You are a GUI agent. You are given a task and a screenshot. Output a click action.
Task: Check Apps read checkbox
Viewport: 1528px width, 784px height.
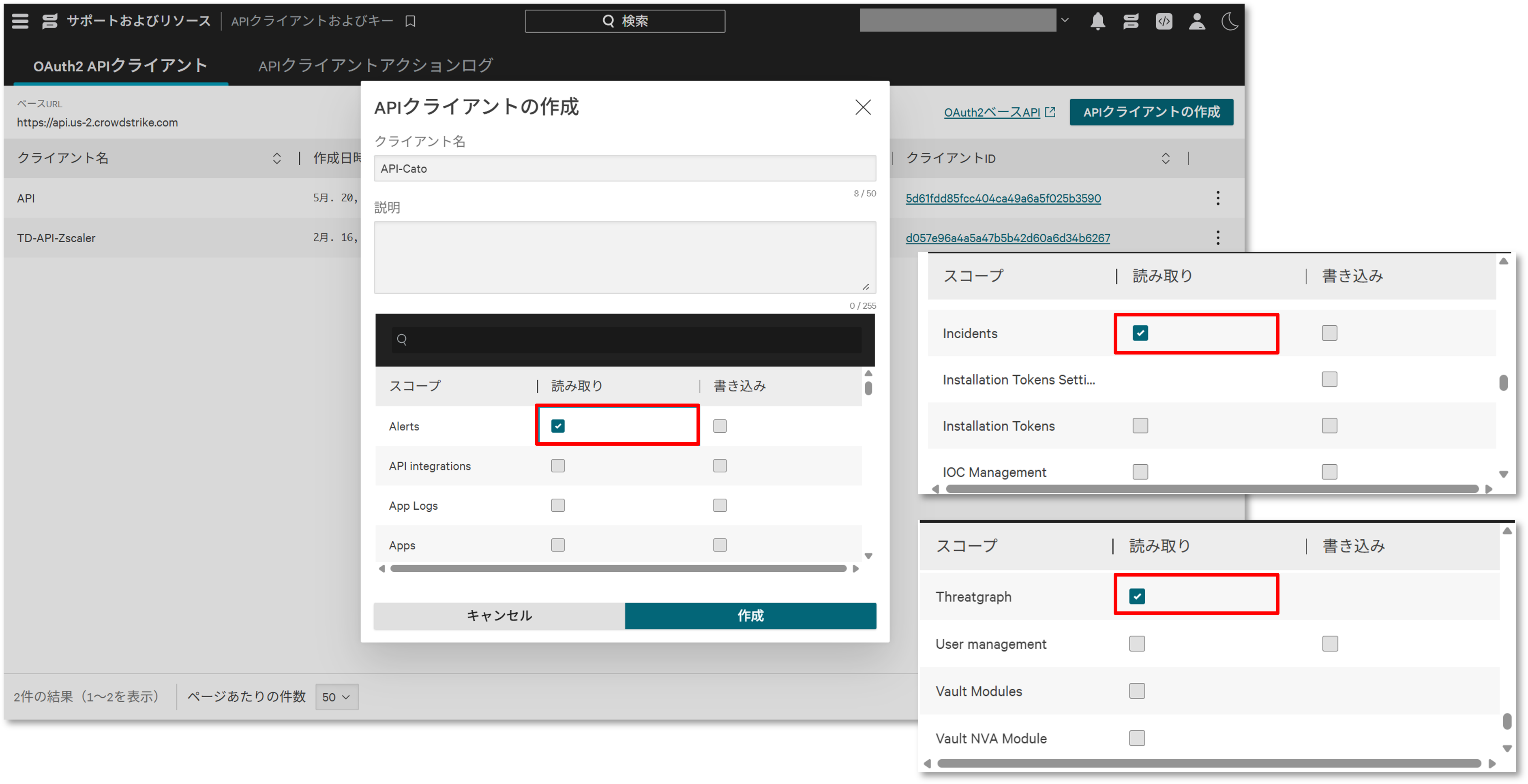click(557, 545)
